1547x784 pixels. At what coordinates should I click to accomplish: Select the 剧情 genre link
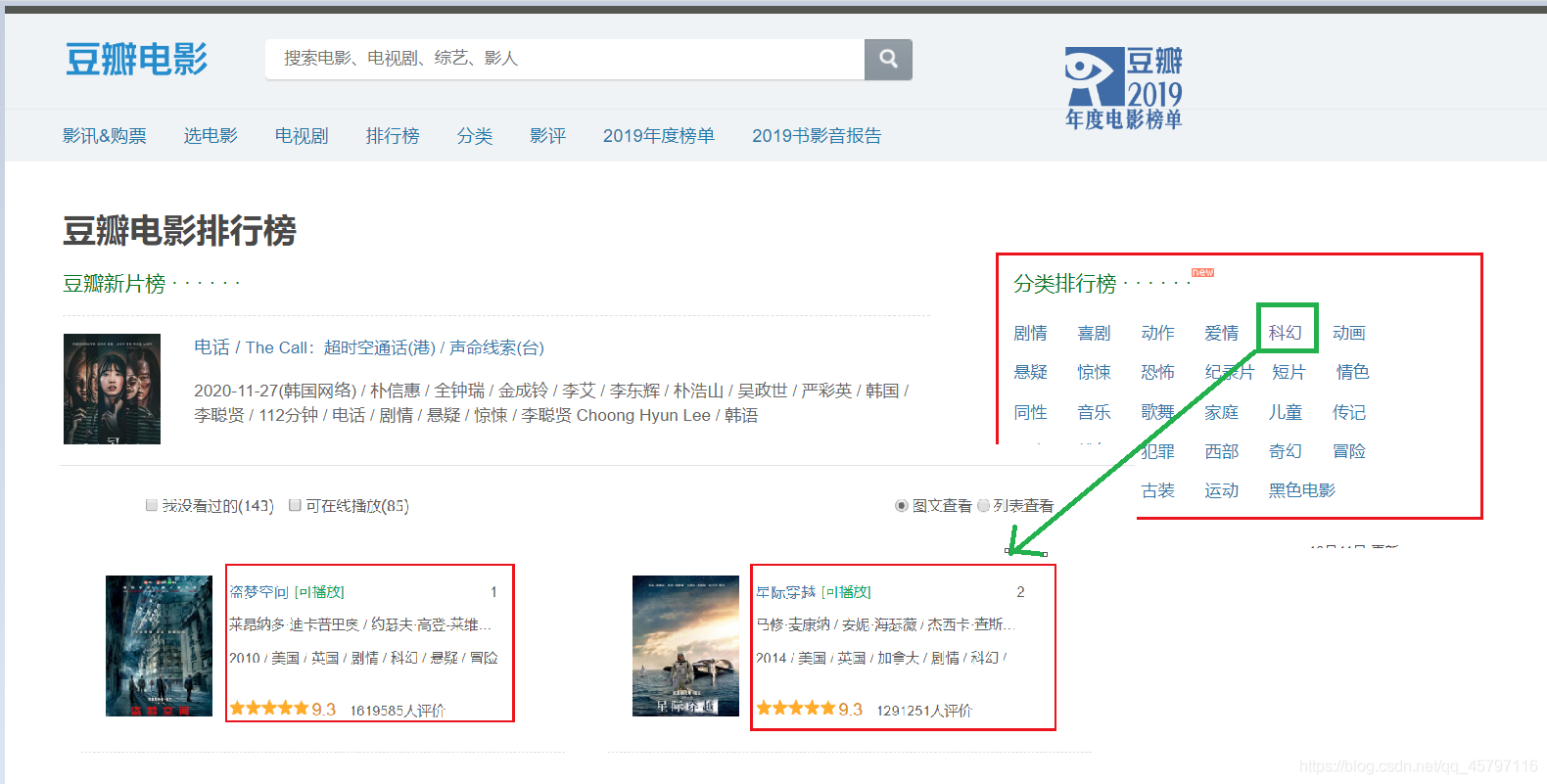(1030, 333)
